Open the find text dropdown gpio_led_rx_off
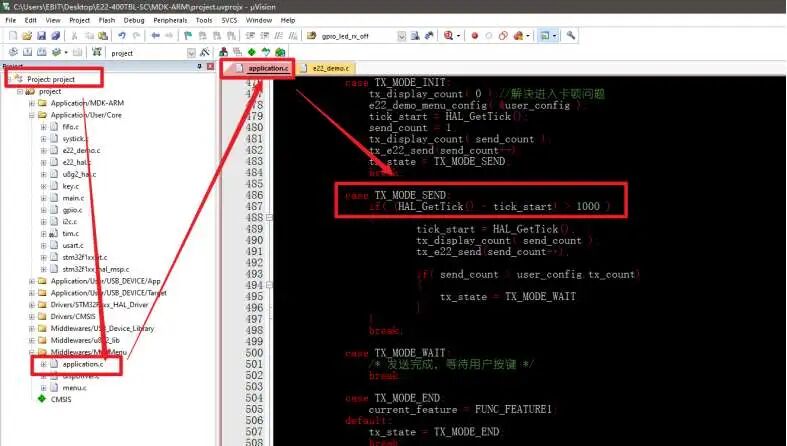Viewport: 787px width, 446px height. (x=401, y=35)
